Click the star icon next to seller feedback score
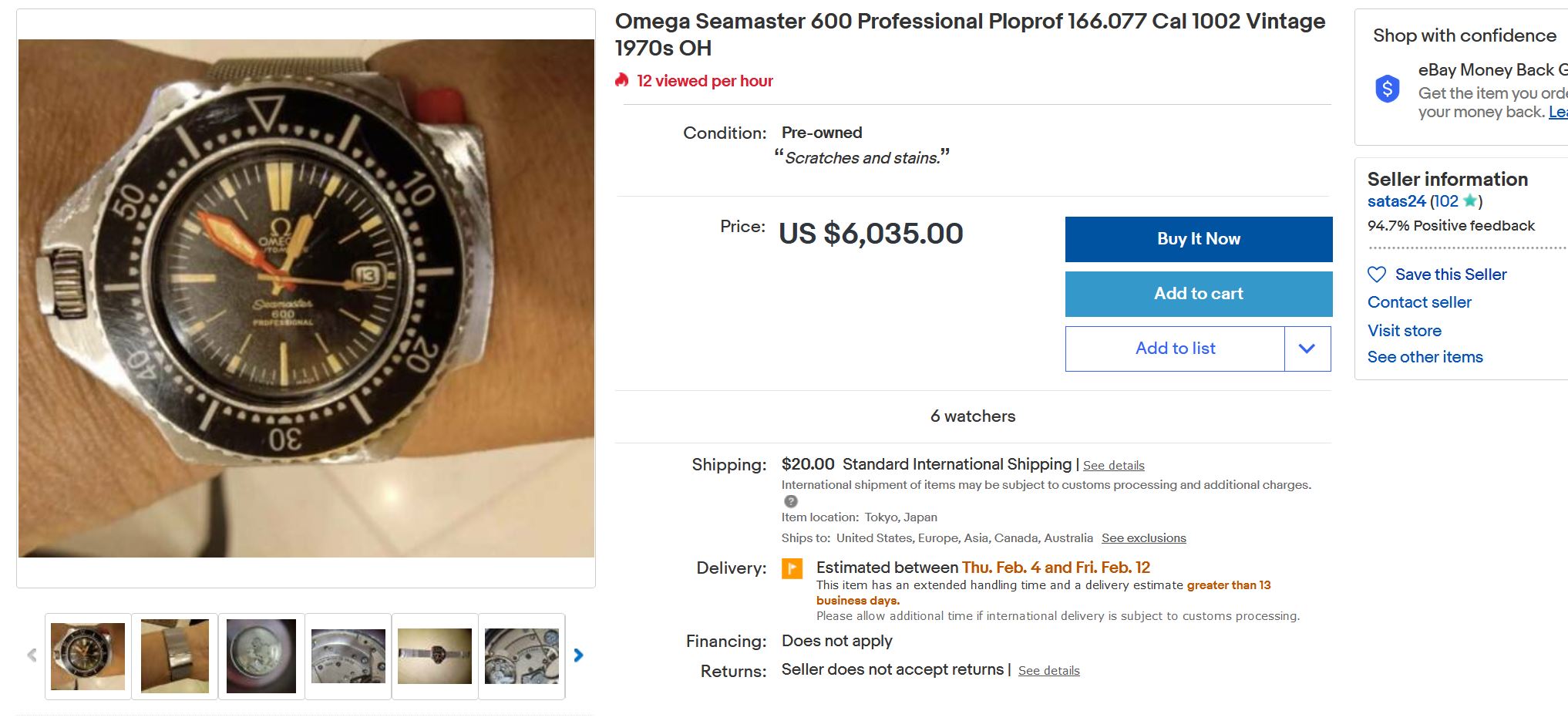The height and width of the screenshot is (721, 1568). tap(1469, 201)
